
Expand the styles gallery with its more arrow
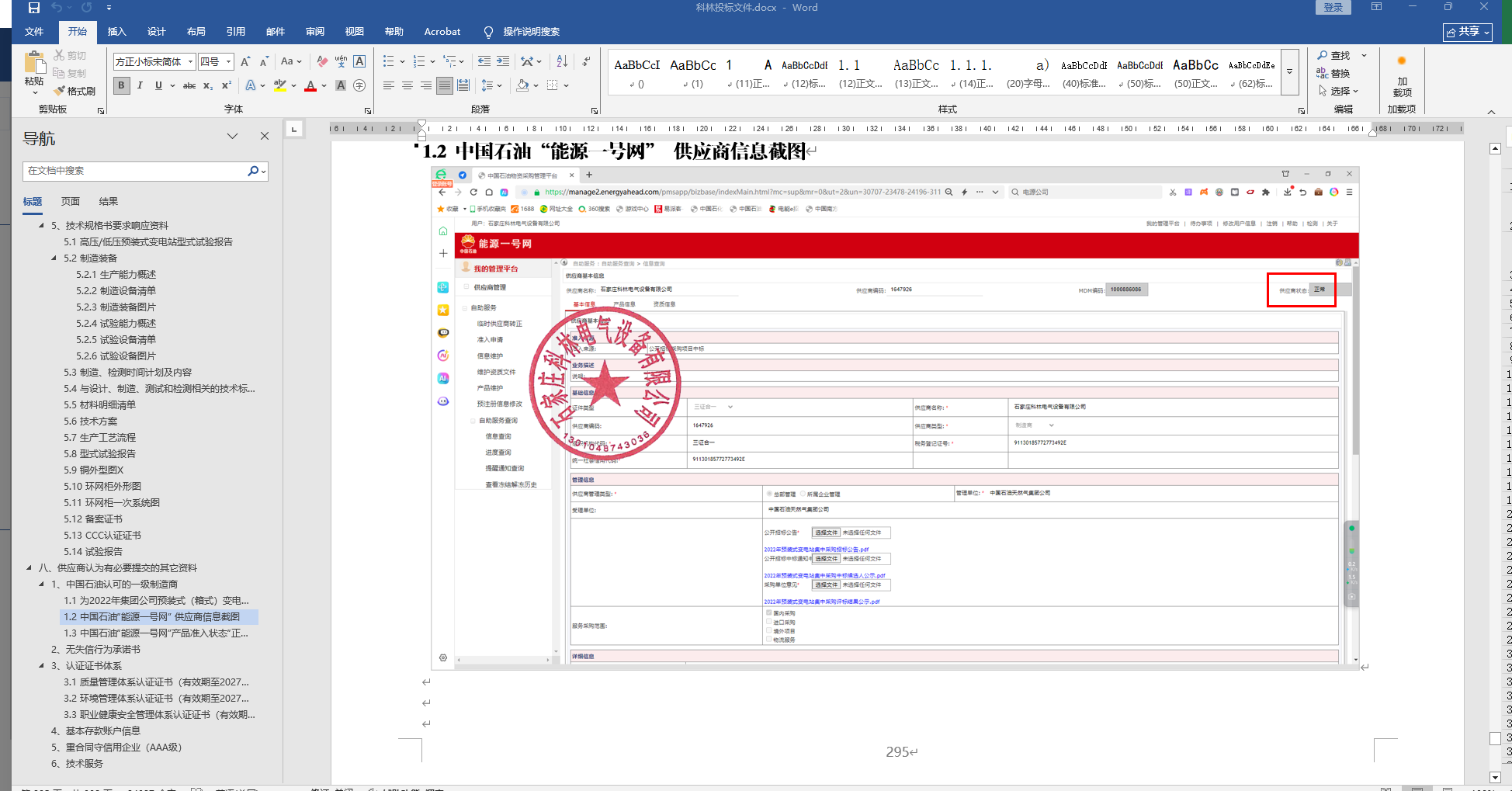point(1289,71)
